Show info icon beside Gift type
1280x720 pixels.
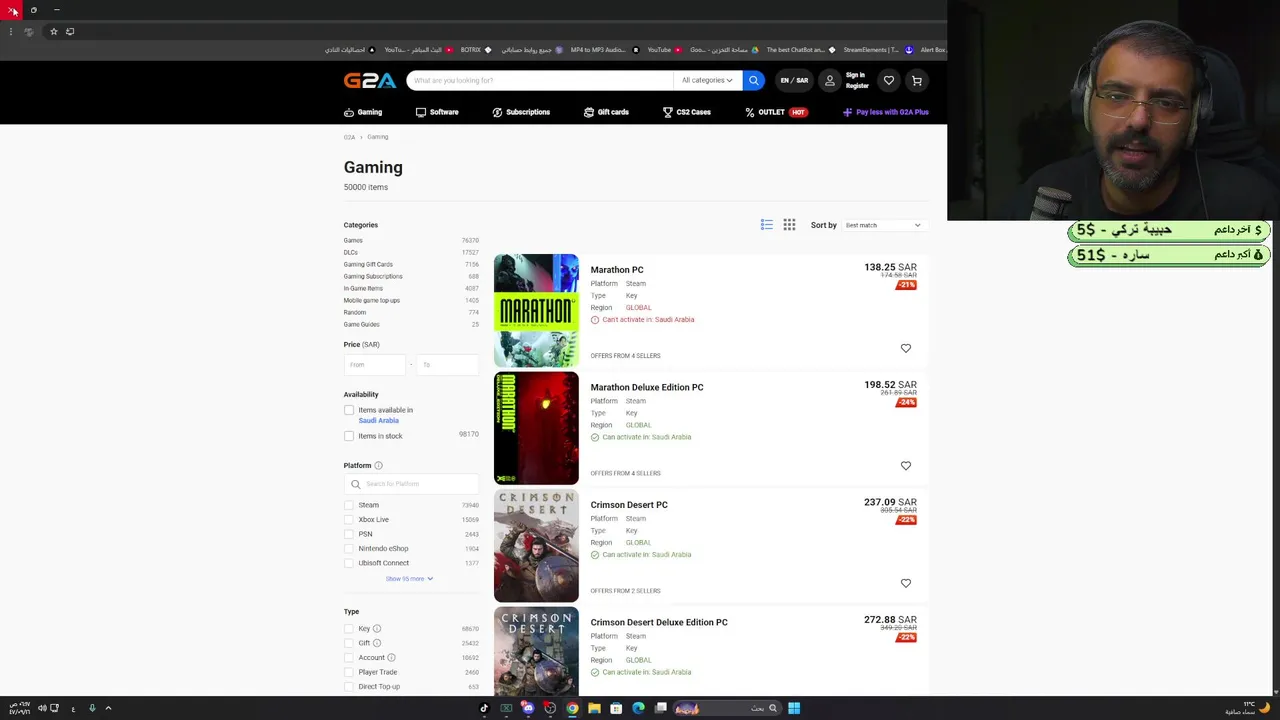(377, 643)
